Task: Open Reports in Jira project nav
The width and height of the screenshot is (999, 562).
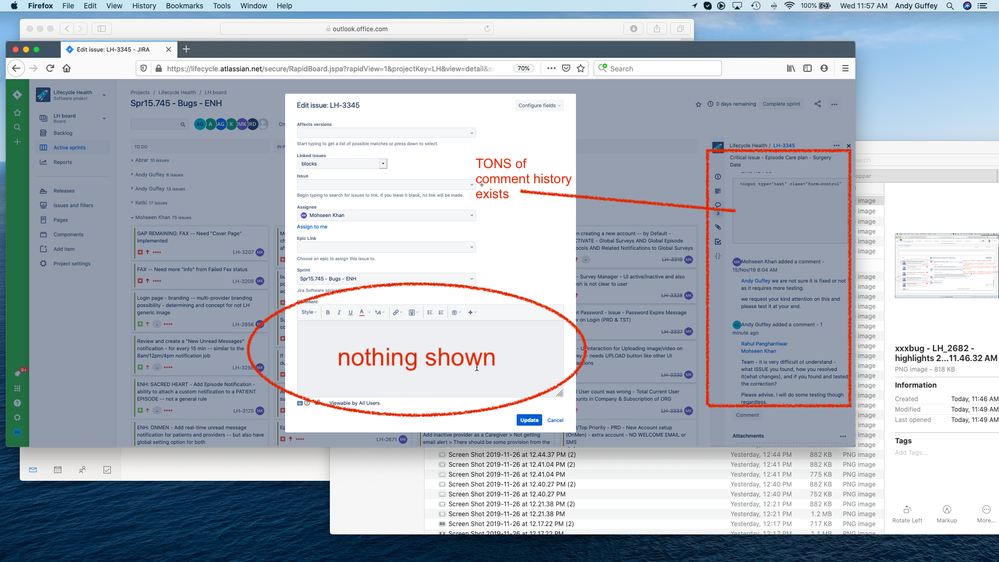Action: (x=62, y=162)
